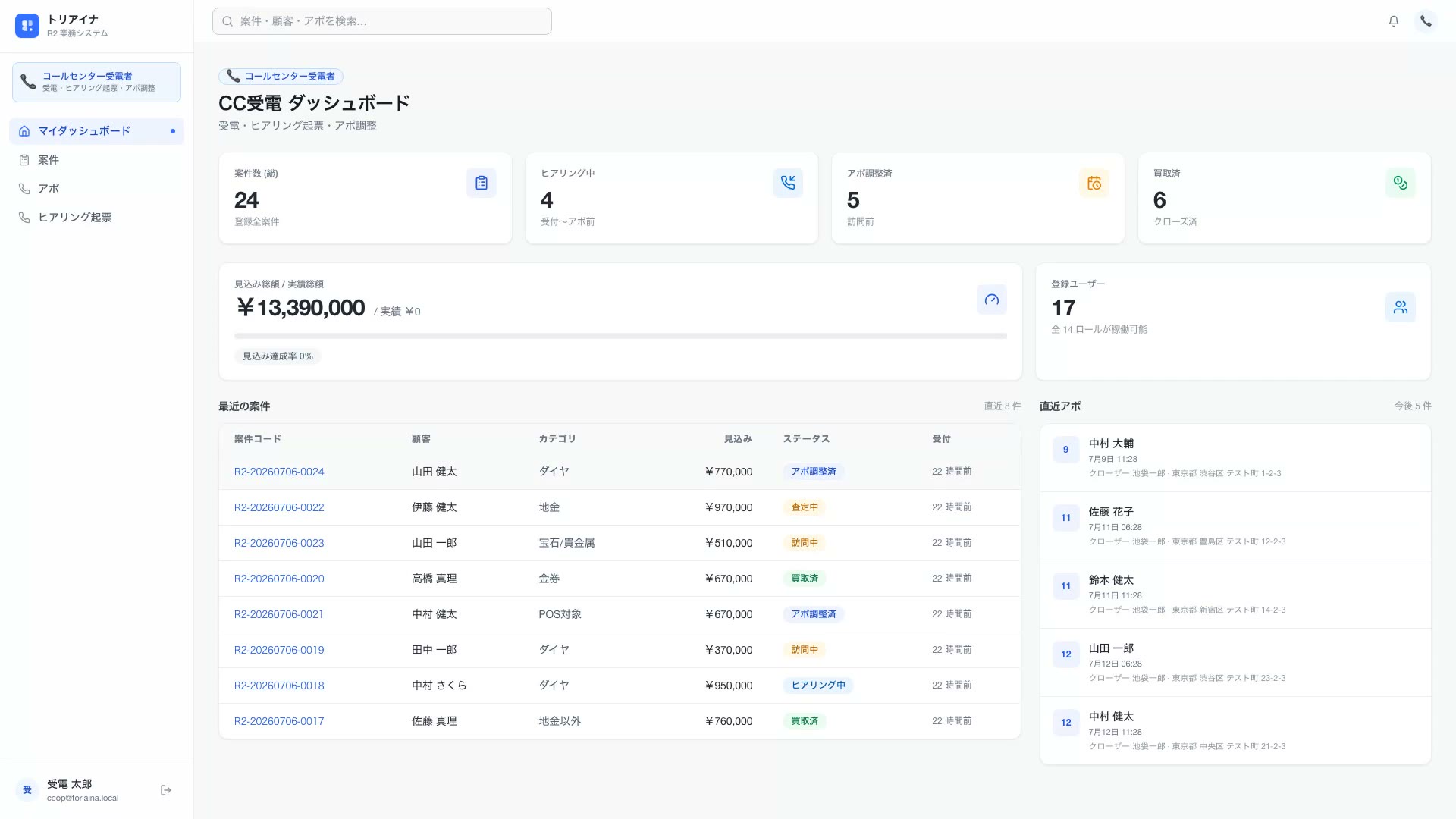Open マイダッシュボード in sidebar
The height and width of the screenshot is (819, 1456).
click(96, 131)
